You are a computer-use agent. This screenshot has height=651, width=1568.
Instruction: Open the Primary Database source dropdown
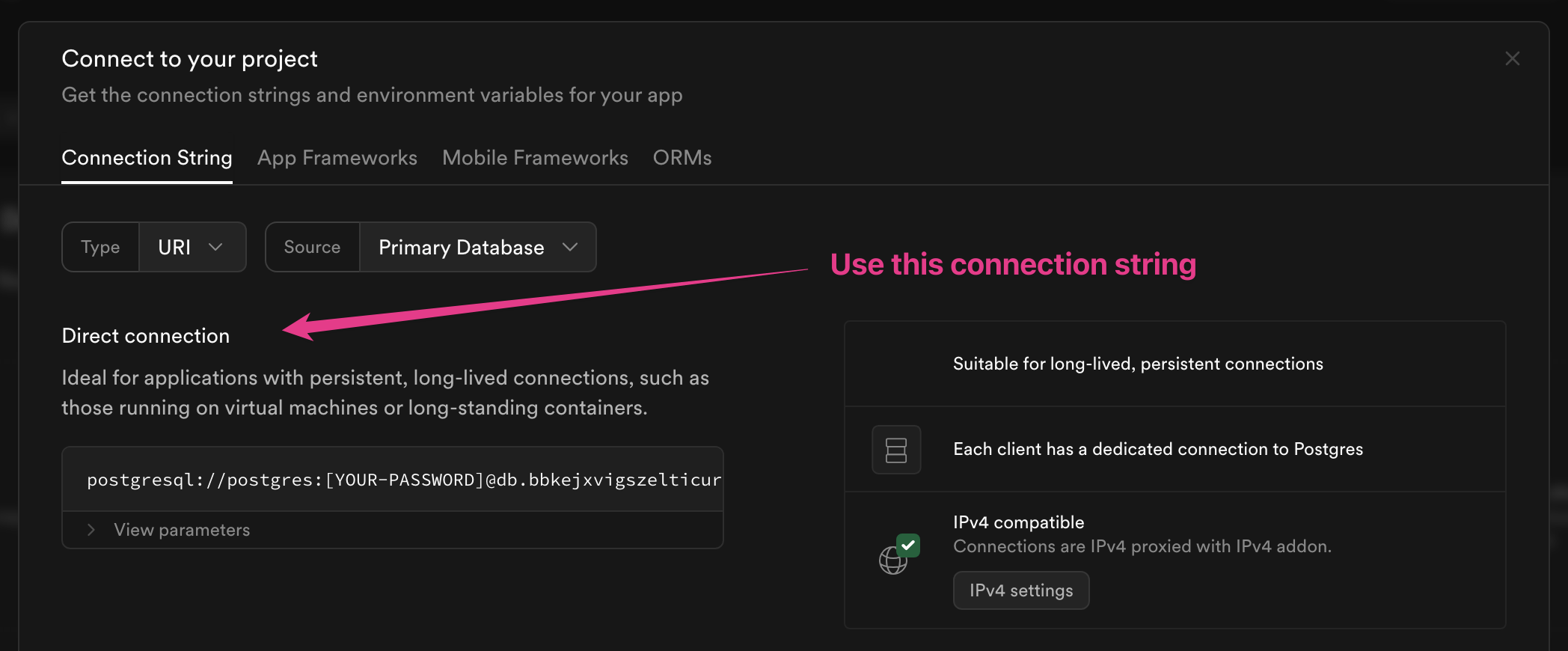(x=477, y=247)
